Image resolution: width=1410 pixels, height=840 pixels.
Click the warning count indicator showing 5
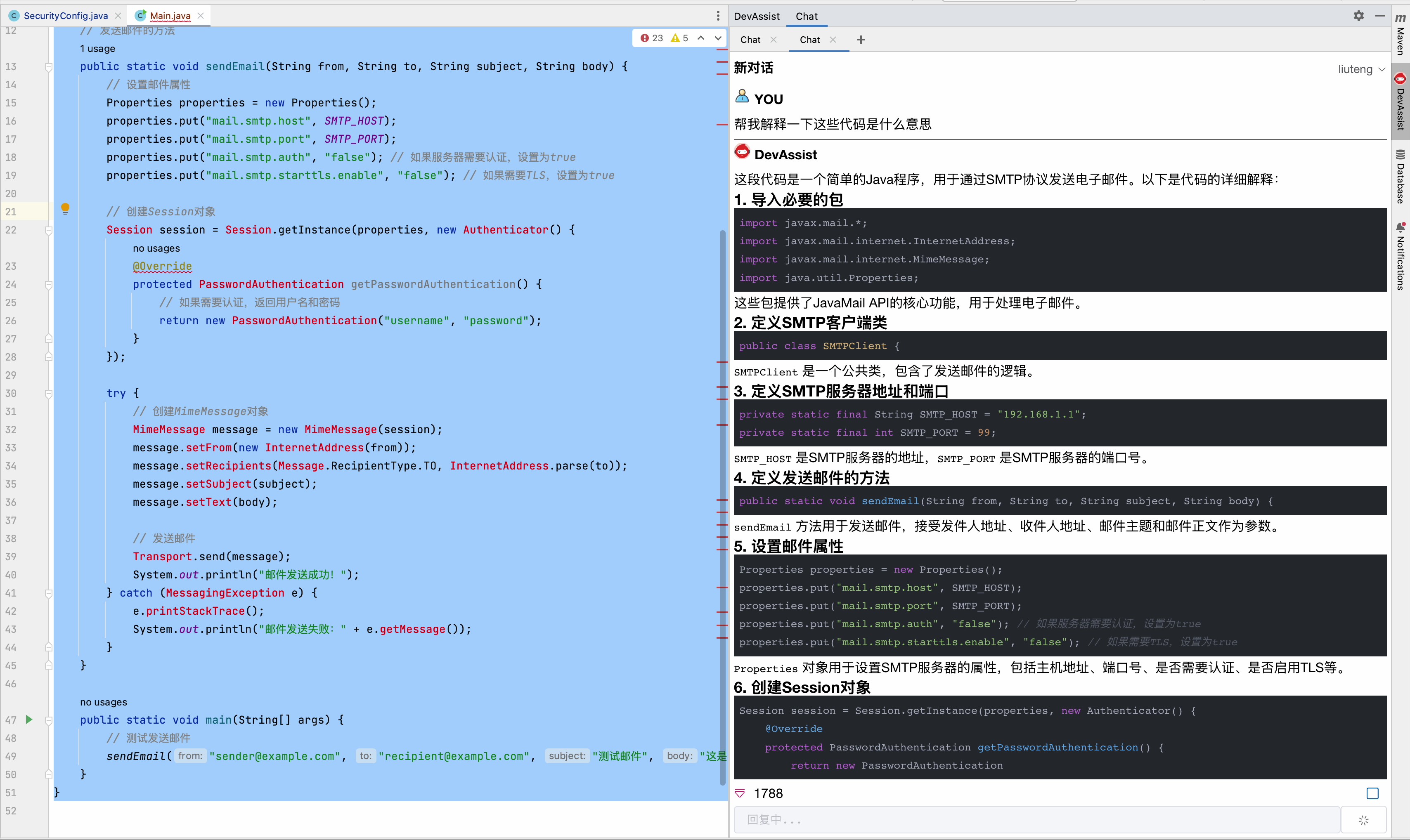pos(679,38)
